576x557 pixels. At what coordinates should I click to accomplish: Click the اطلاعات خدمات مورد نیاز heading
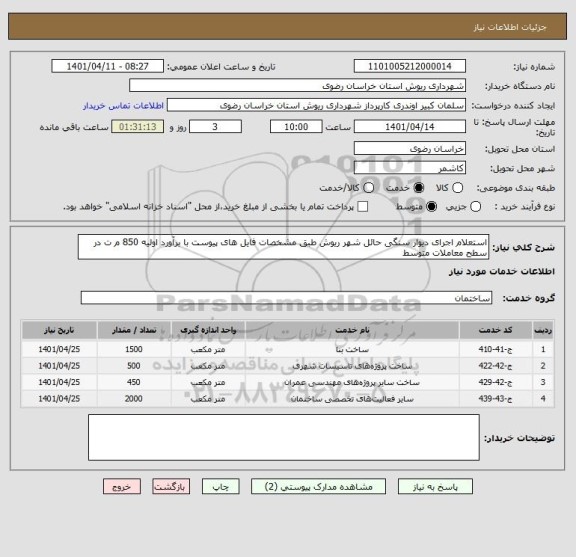coord(501,272)
